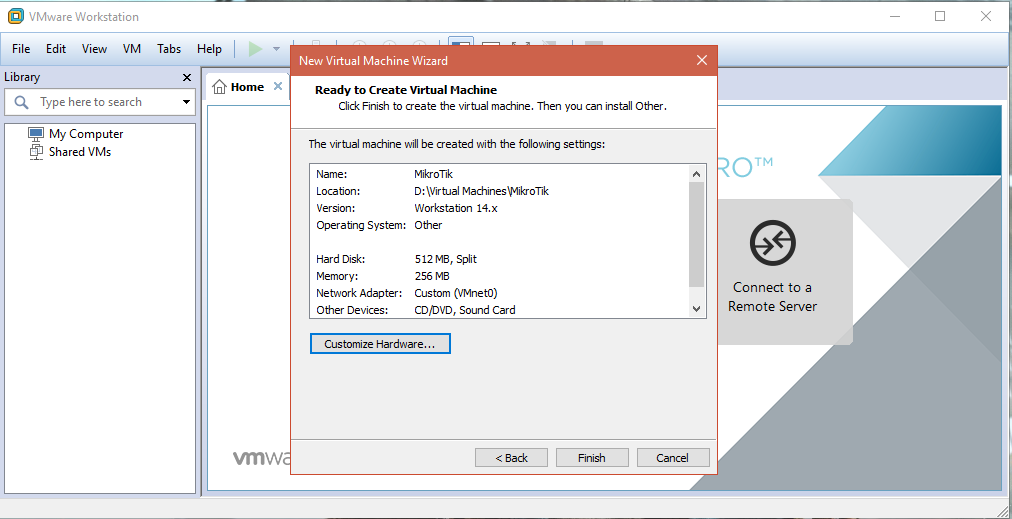Click the Home tab house icon
The height and width of the screenshot is (519, 1012).
pos(219,86)
